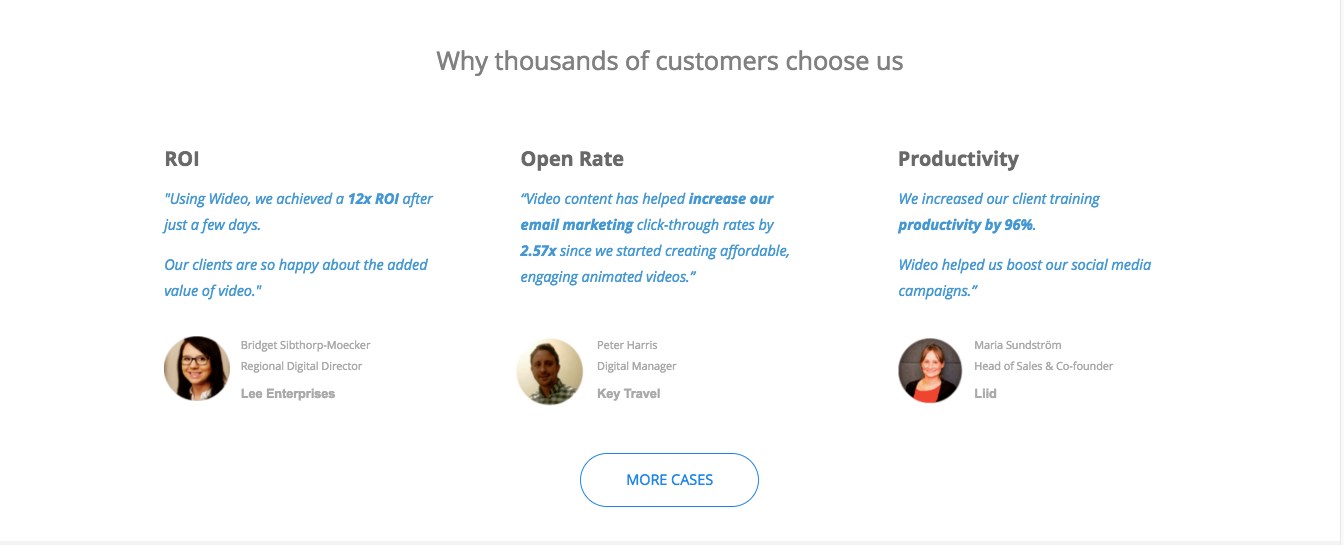The height and width of the screenshot is (545, 1344).
Task: Click the bold '12x ROI' text
Action: click(x=373, y=199)
